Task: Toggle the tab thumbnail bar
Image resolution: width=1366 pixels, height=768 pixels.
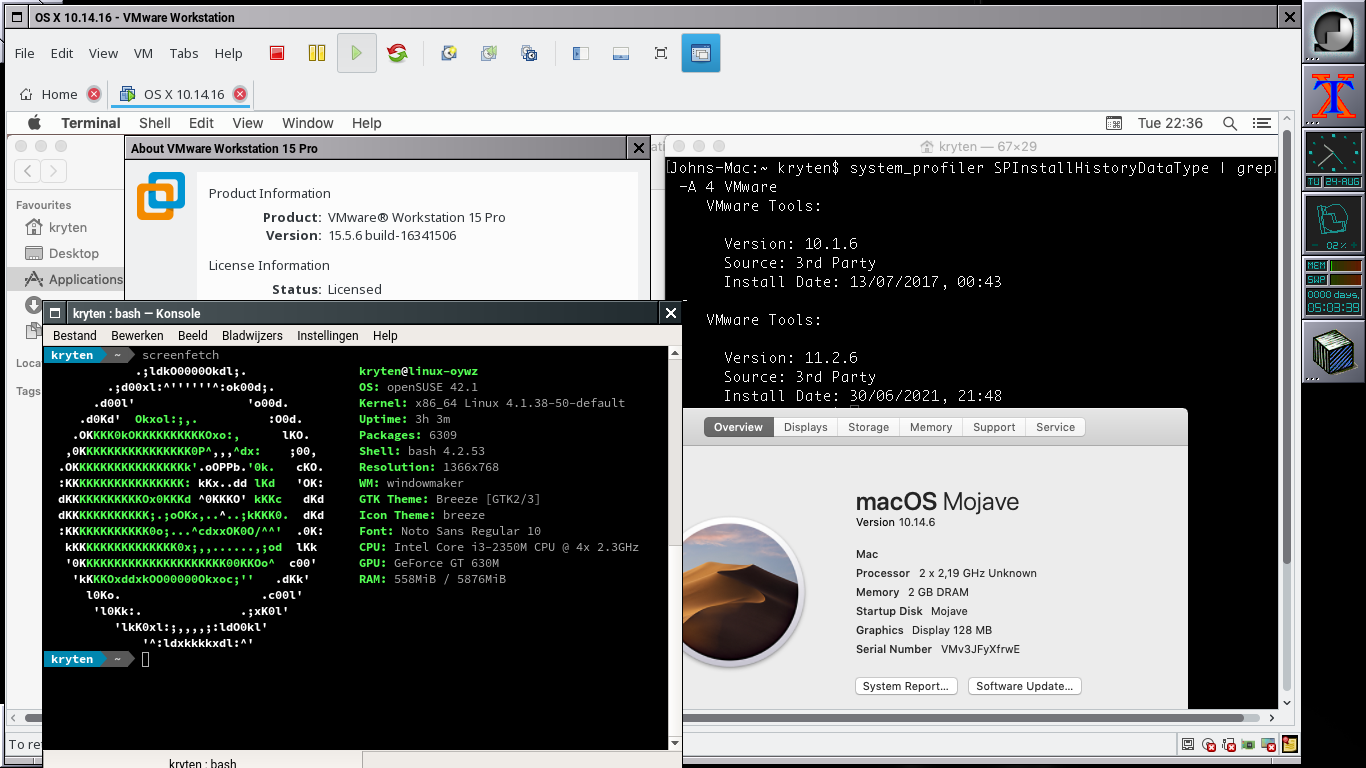Action: [621, 53]
